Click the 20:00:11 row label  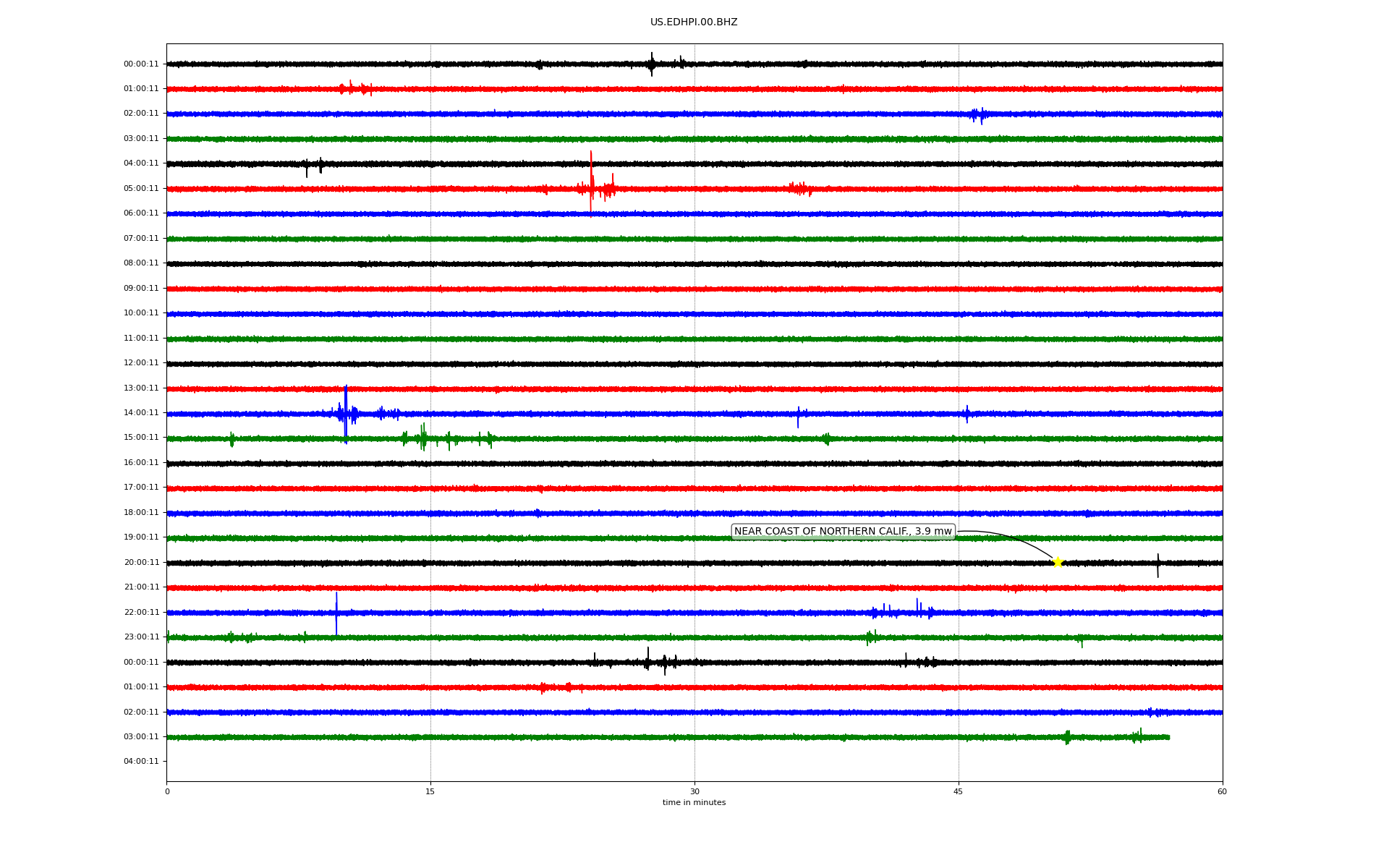point(141,563)
